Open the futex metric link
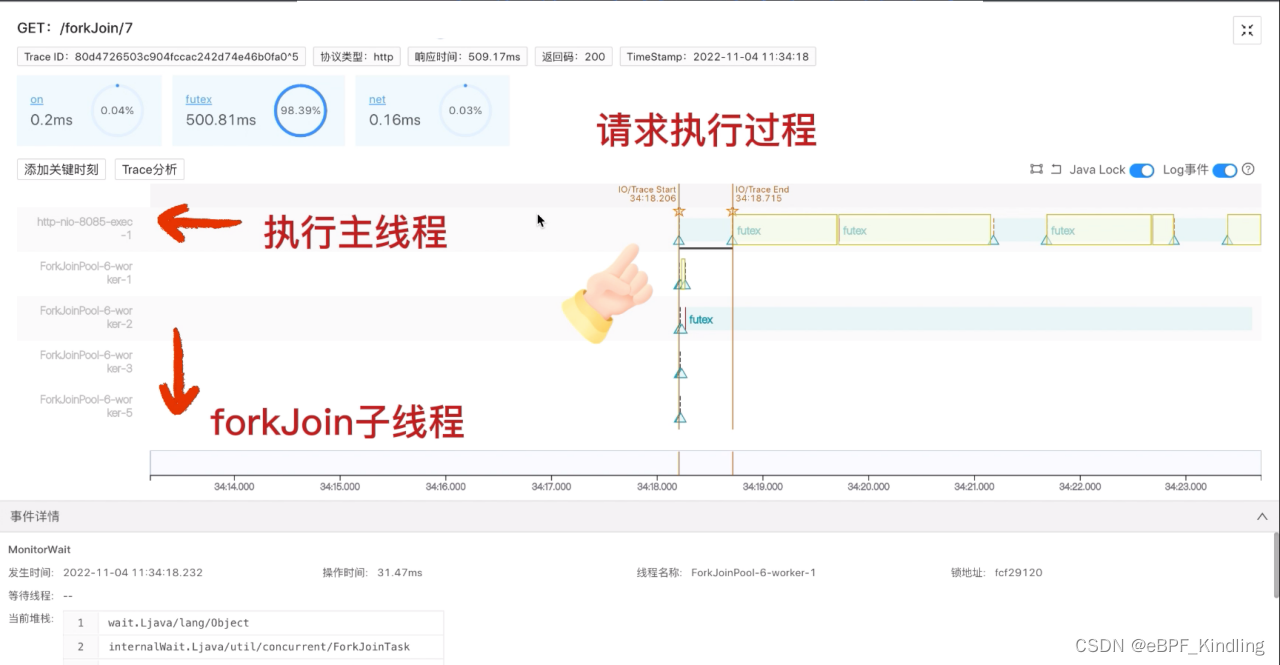Viewport: 1280px width, 665px height. (198, 99)
